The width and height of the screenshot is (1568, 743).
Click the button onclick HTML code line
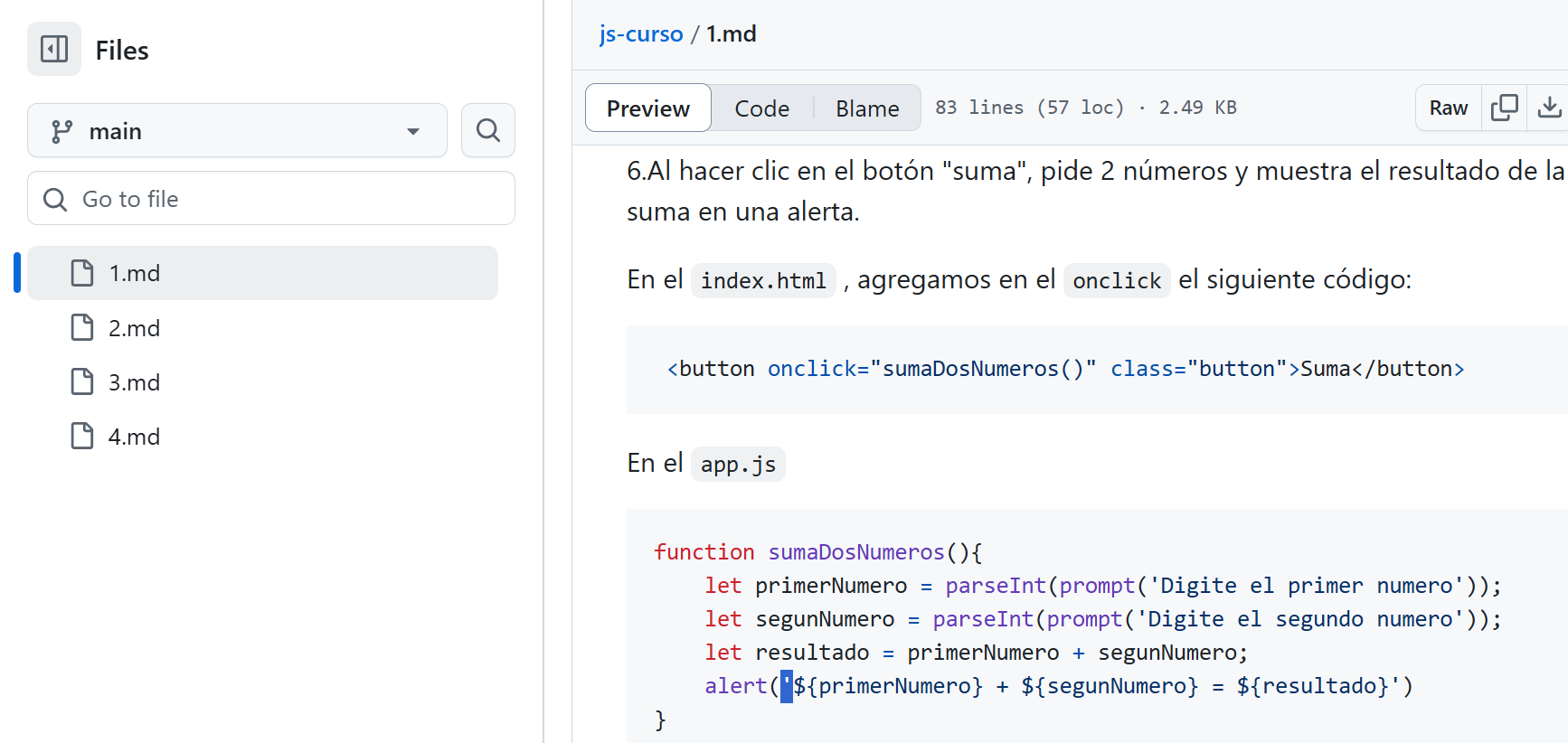(1065, 369)
